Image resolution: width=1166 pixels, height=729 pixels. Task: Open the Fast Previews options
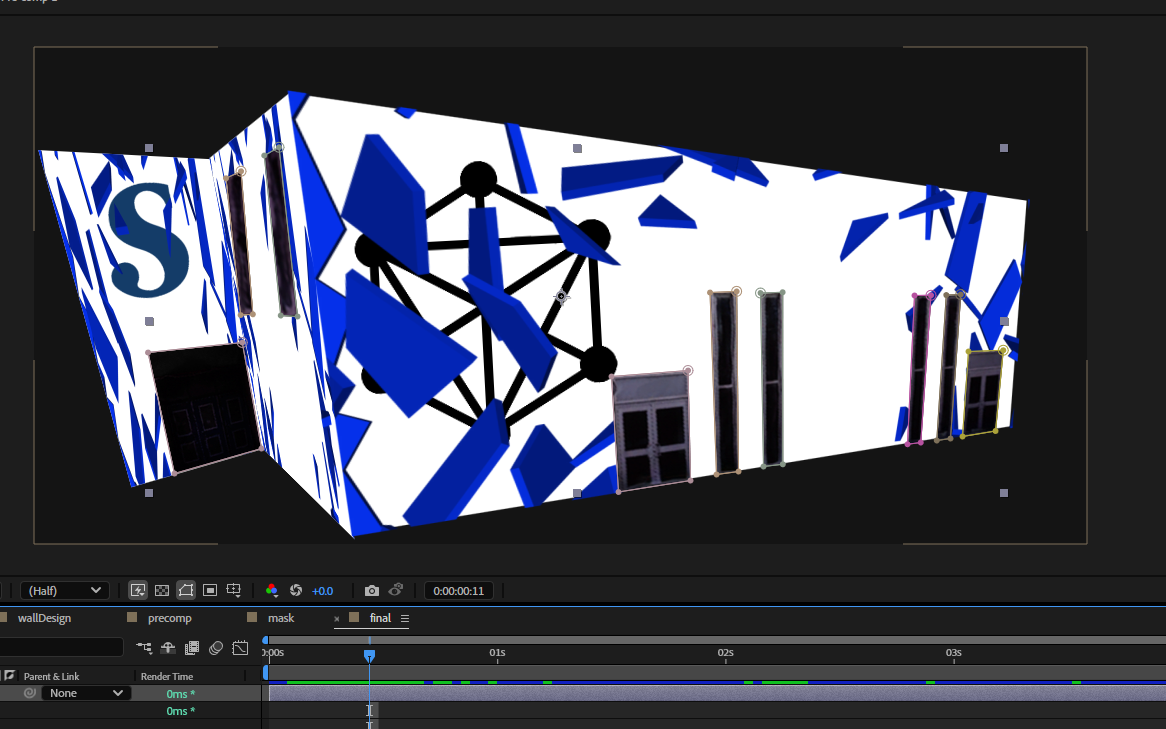138,590
